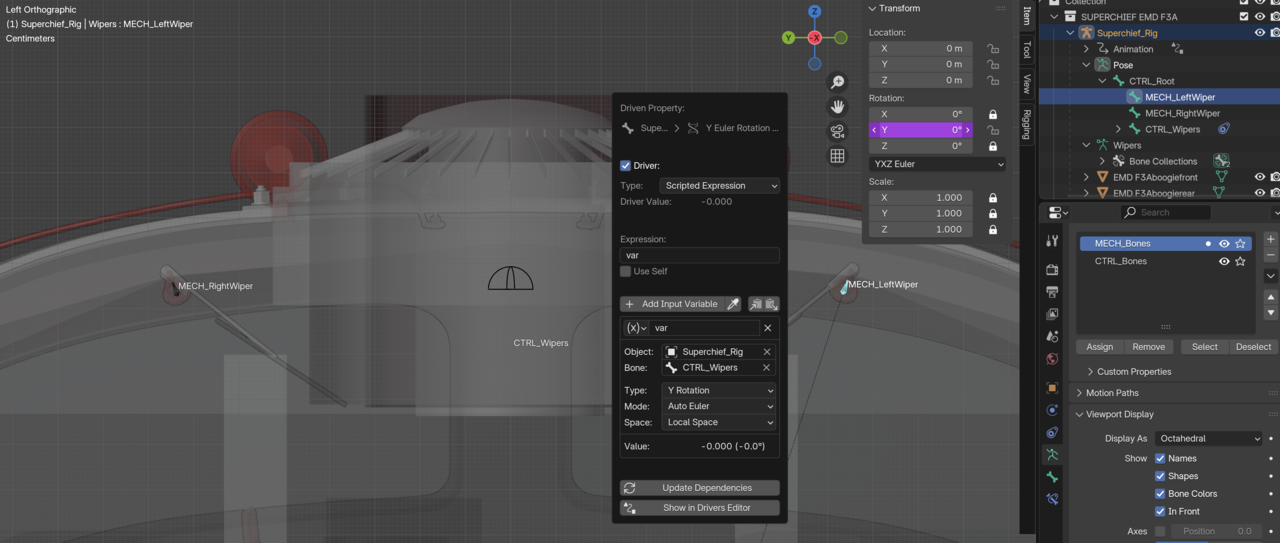
Task: Uncheck the Shapes show checkbox
Action: coord(1160,476)
